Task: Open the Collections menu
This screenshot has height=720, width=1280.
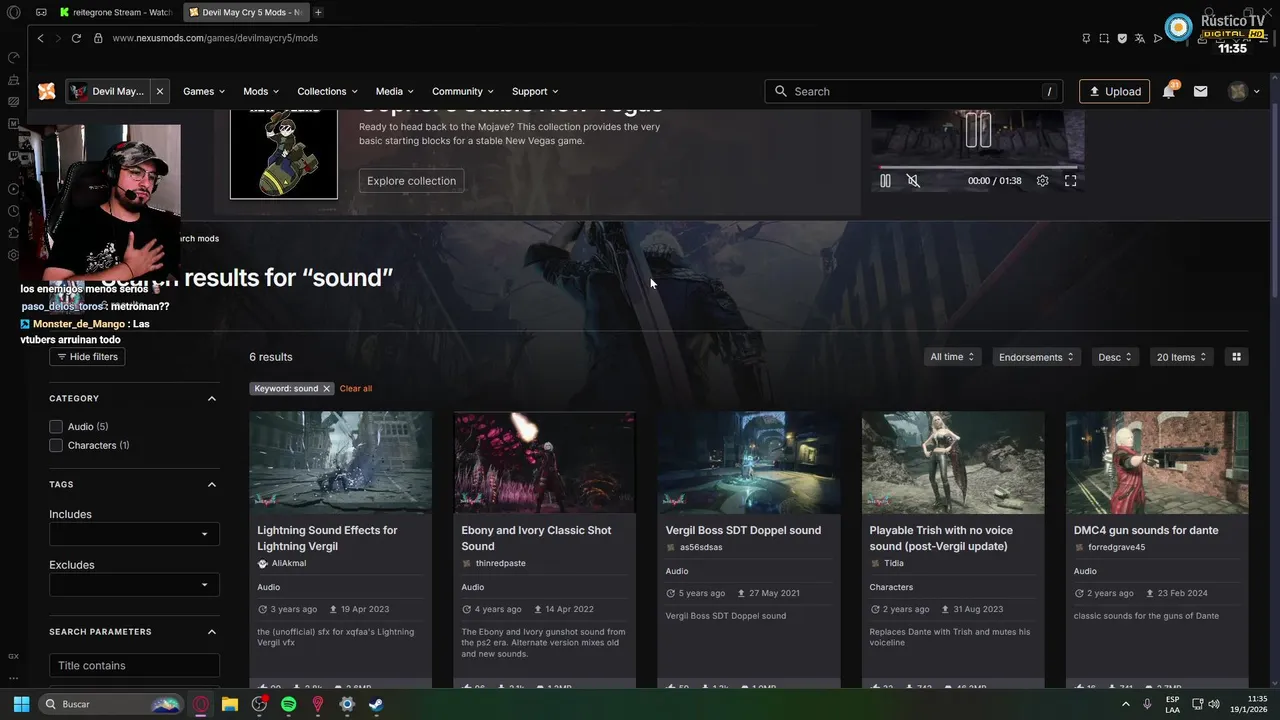Action: (x=328, y=91)
